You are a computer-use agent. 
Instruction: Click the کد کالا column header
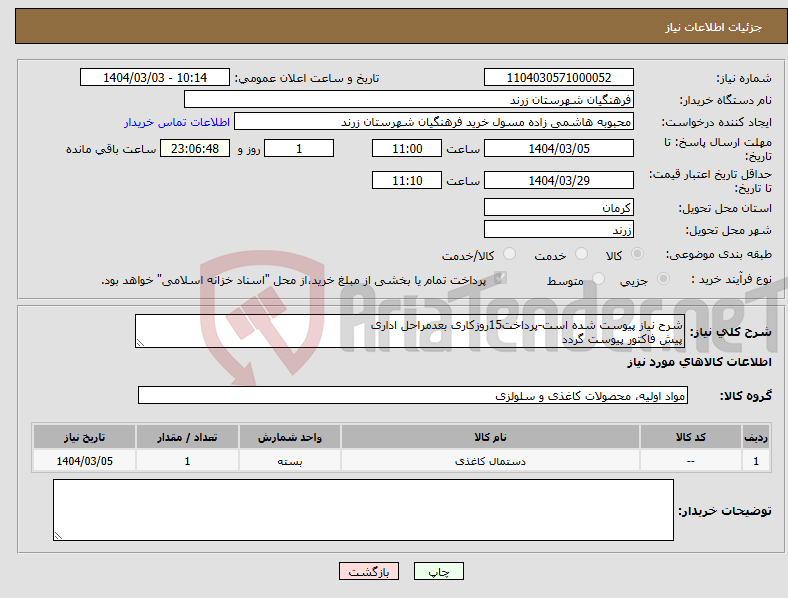691,437
